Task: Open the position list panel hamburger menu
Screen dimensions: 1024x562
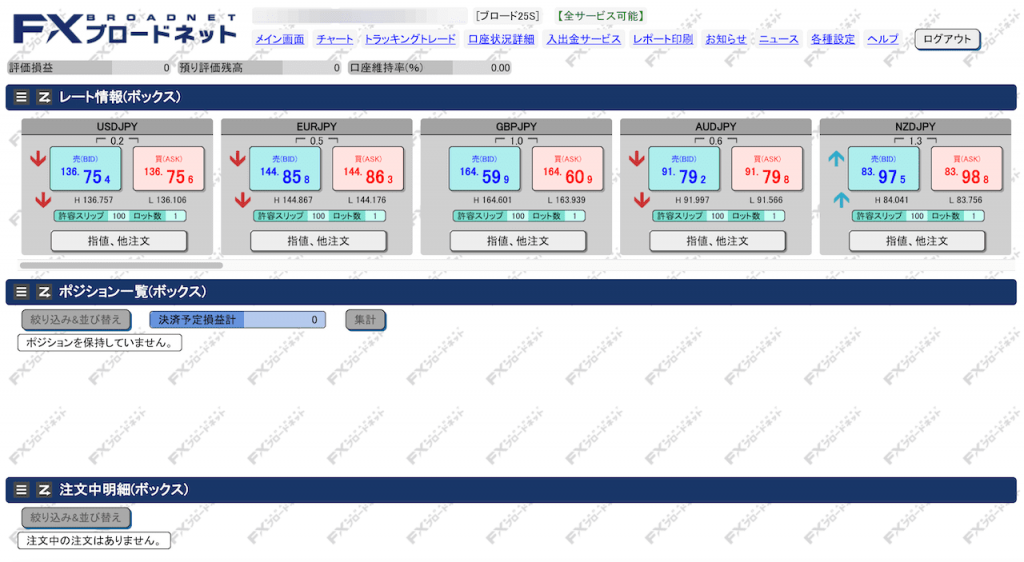Action: tap(21, 292)
